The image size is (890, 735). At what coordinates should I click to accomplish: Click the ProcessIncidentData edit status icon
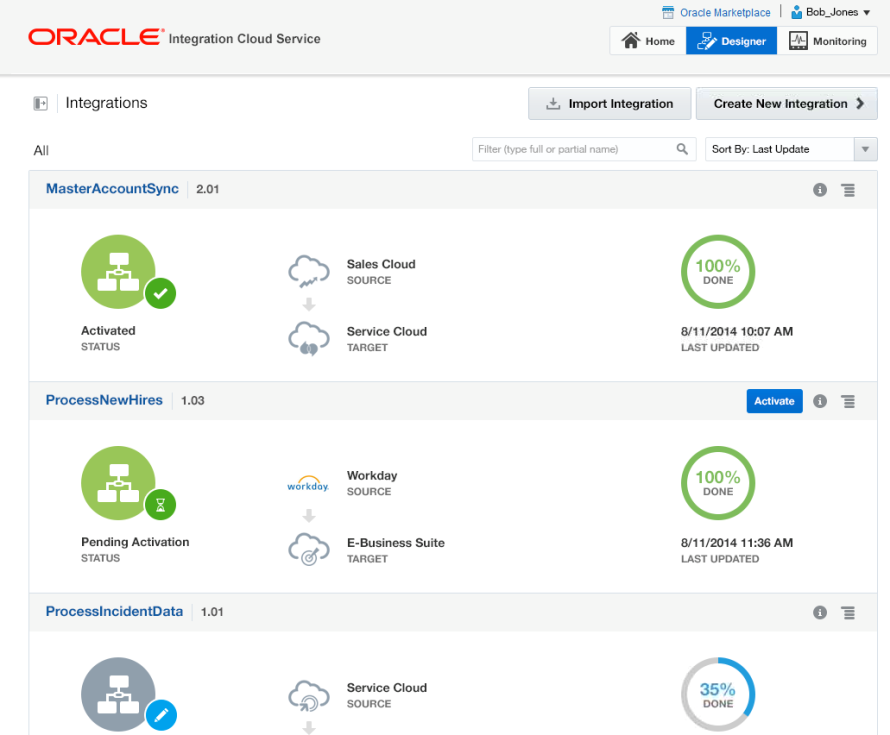tap(161, 716)
